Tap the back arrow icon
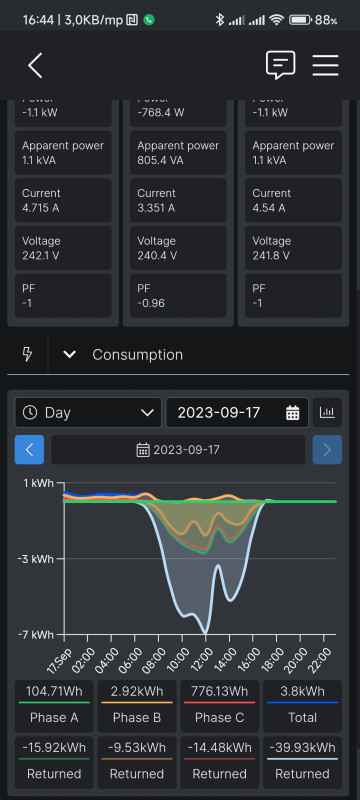The height and width of the screenshot is (800, 360). [x=35, y=66]
